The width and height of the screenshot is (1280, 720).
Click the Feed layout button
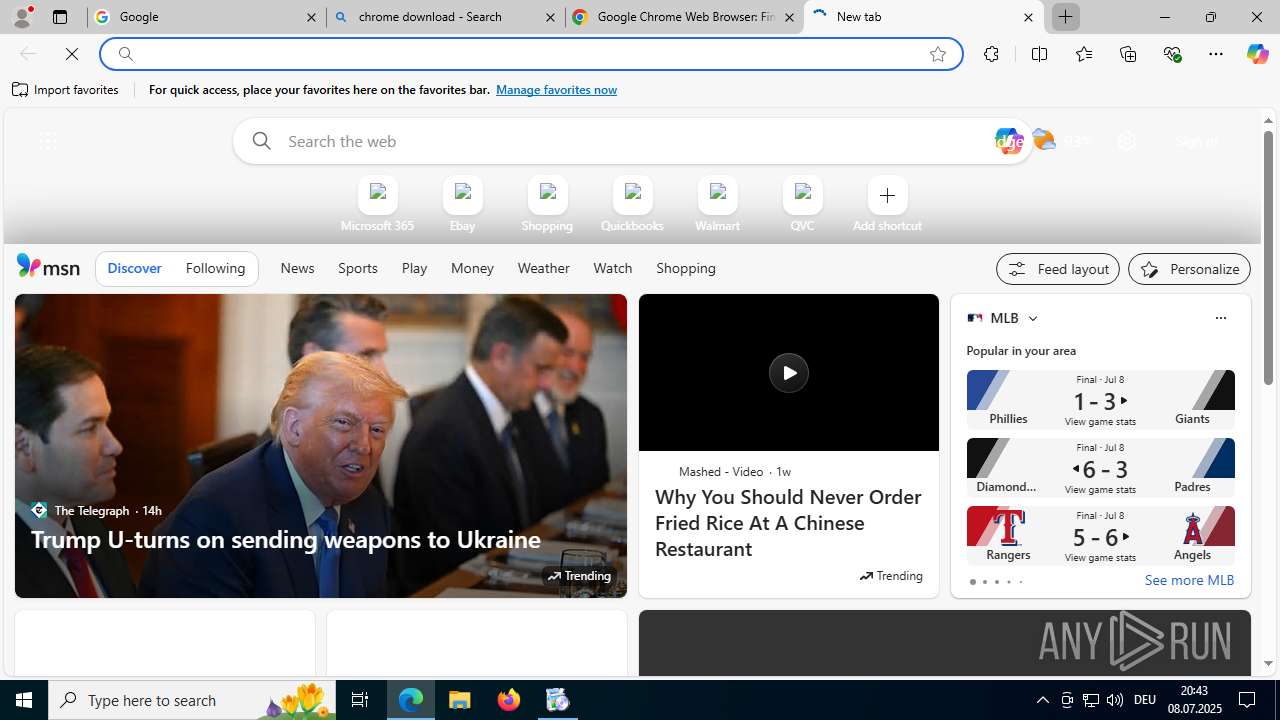pos(1057,269)
